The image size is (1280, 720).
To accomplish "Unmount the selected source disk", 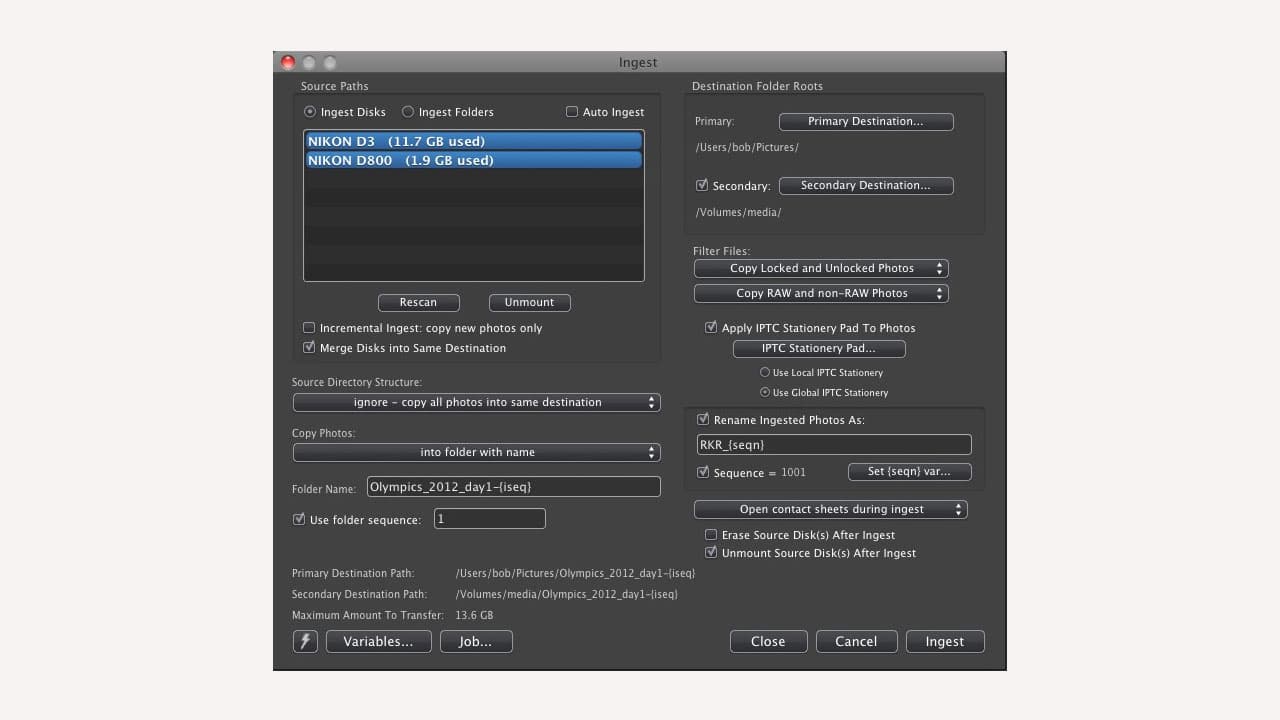I will coord(529,302).
